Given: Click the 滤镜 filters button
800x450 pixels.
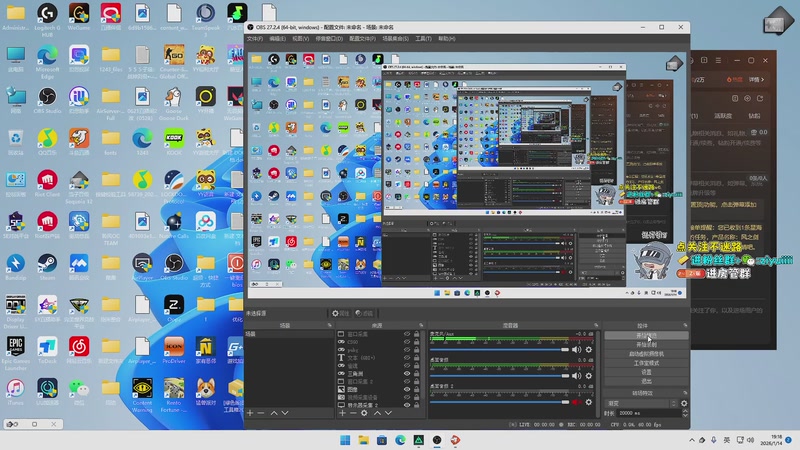Looking at the screenshot, I should tap(366, 313).
